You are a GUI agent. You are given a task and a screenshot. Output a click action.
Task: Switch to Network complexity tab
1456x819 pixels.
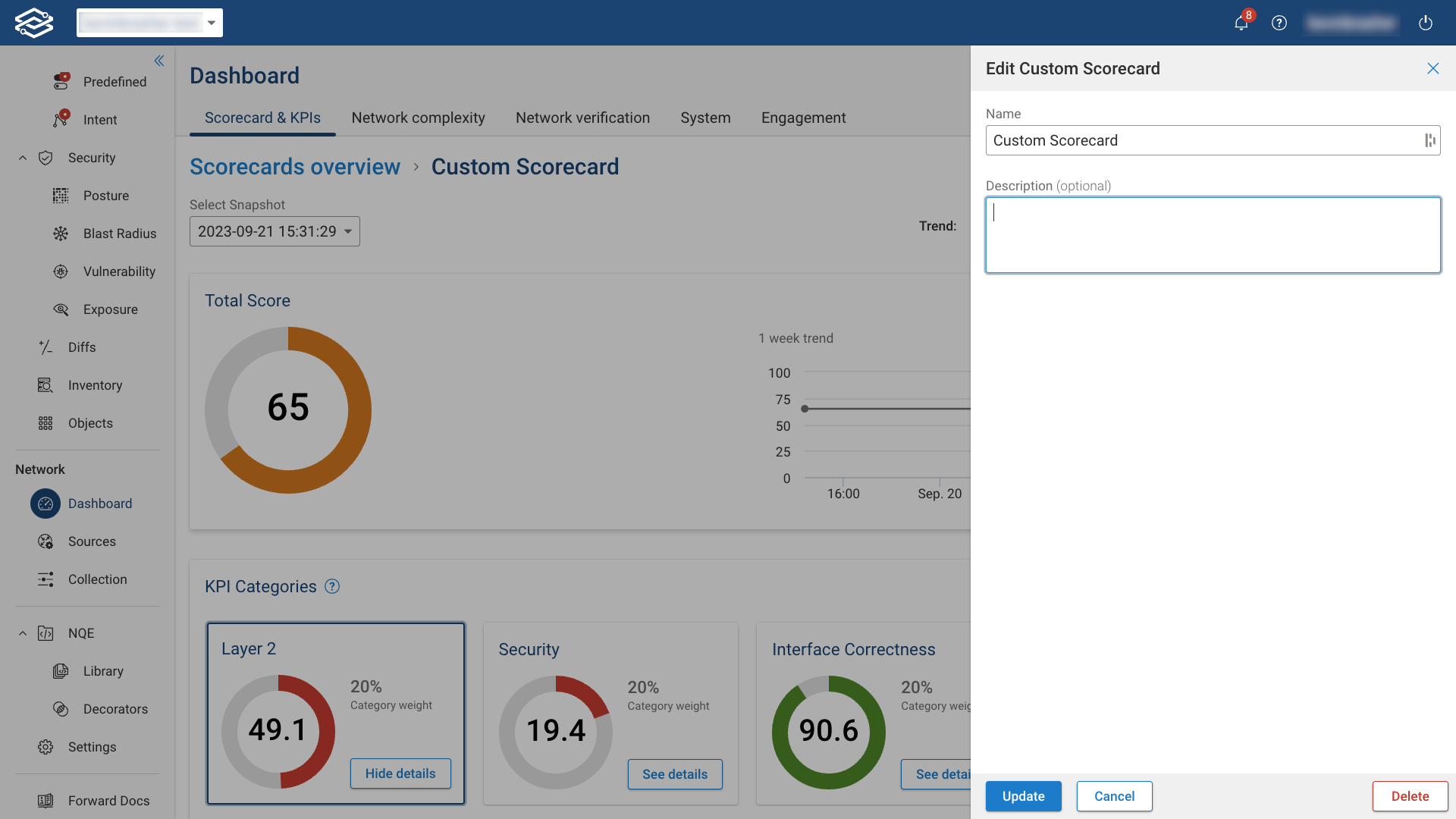[x=418, y=118]
